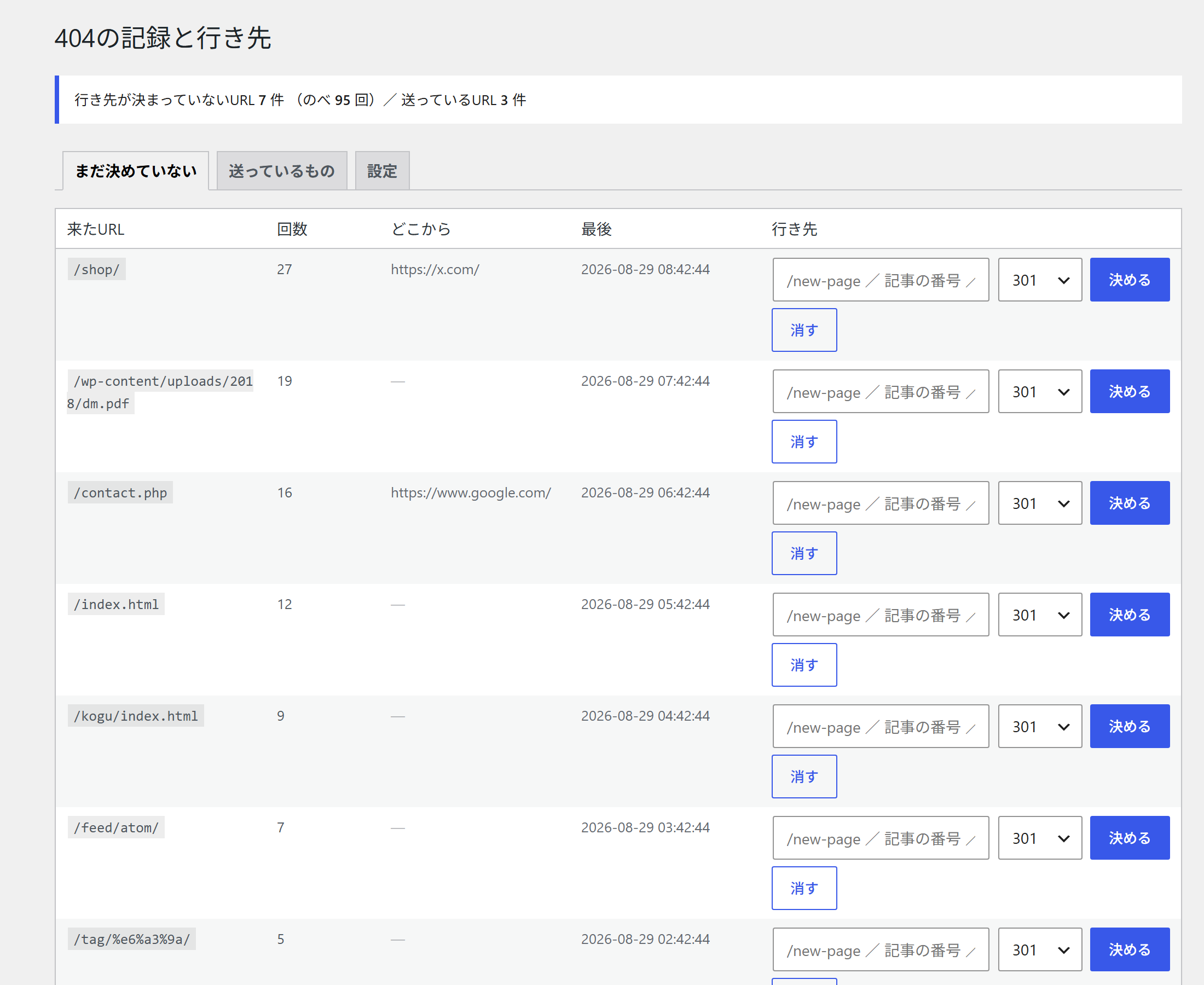Click the 404の記録と行き先 page heading
Image resolution: width=1204 pixels, height=985 pixels.
pyautogui.click(x=163, y=38)
